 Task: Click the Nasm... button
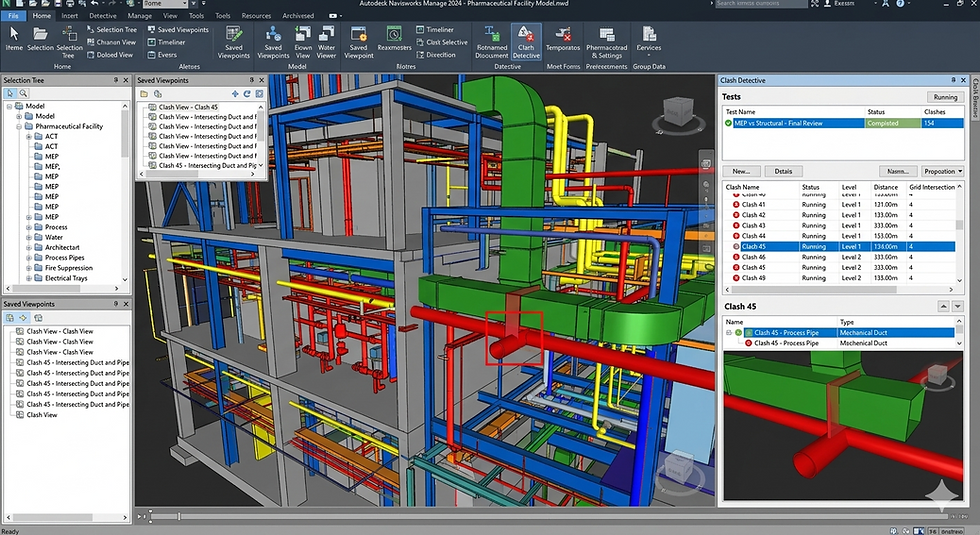point(898,171)
